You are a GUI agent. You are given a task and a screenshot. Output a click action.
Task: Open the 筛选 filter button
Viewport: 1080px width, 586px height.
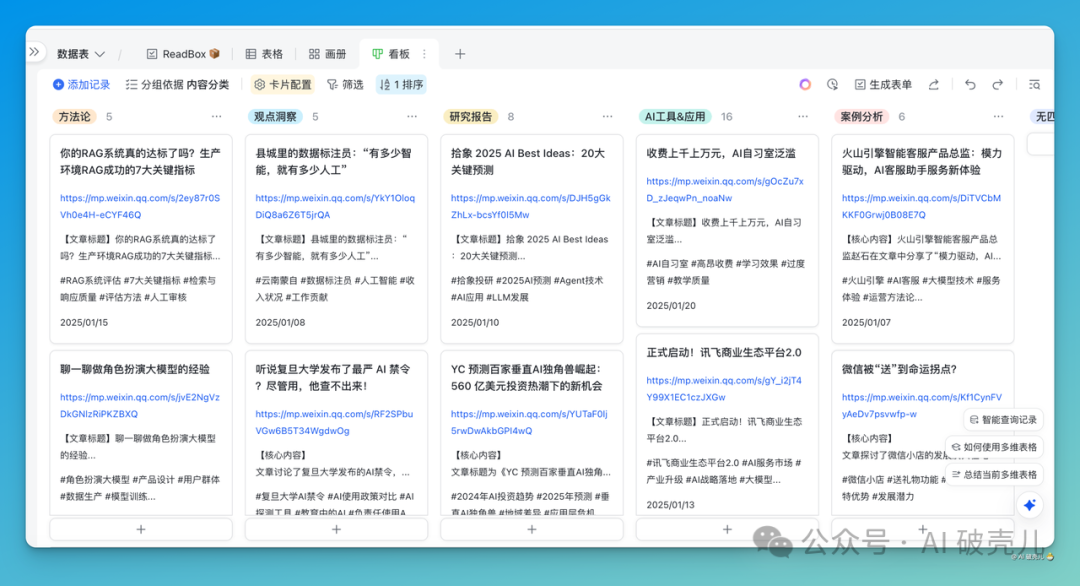click(x=345, y=85)
